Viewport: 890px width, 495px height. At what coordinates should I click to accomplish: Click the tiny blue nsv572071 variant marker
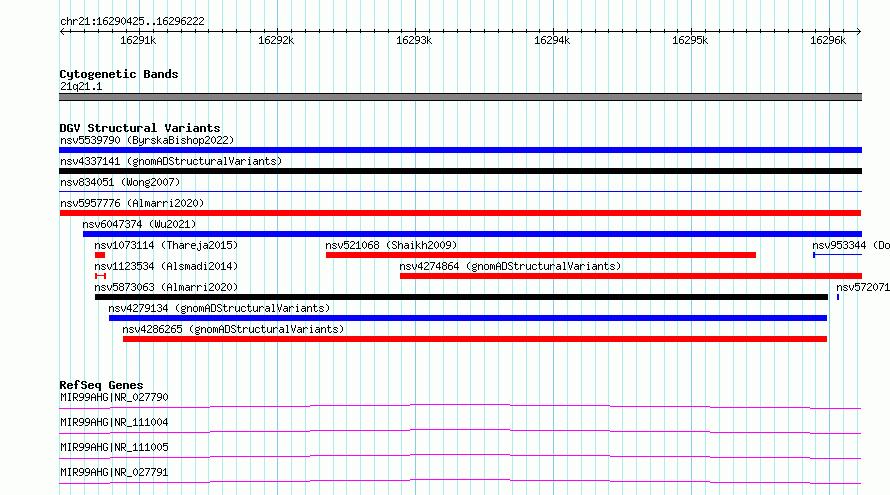[x=838, y=297]
